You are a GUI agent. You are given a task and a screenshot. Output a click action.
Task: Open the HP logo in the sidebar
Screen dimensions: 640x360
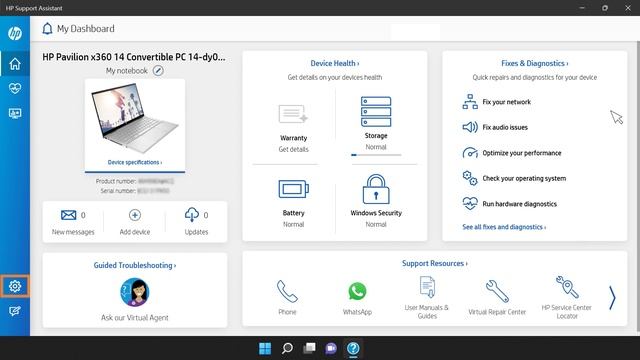click(x=15, y=33)
